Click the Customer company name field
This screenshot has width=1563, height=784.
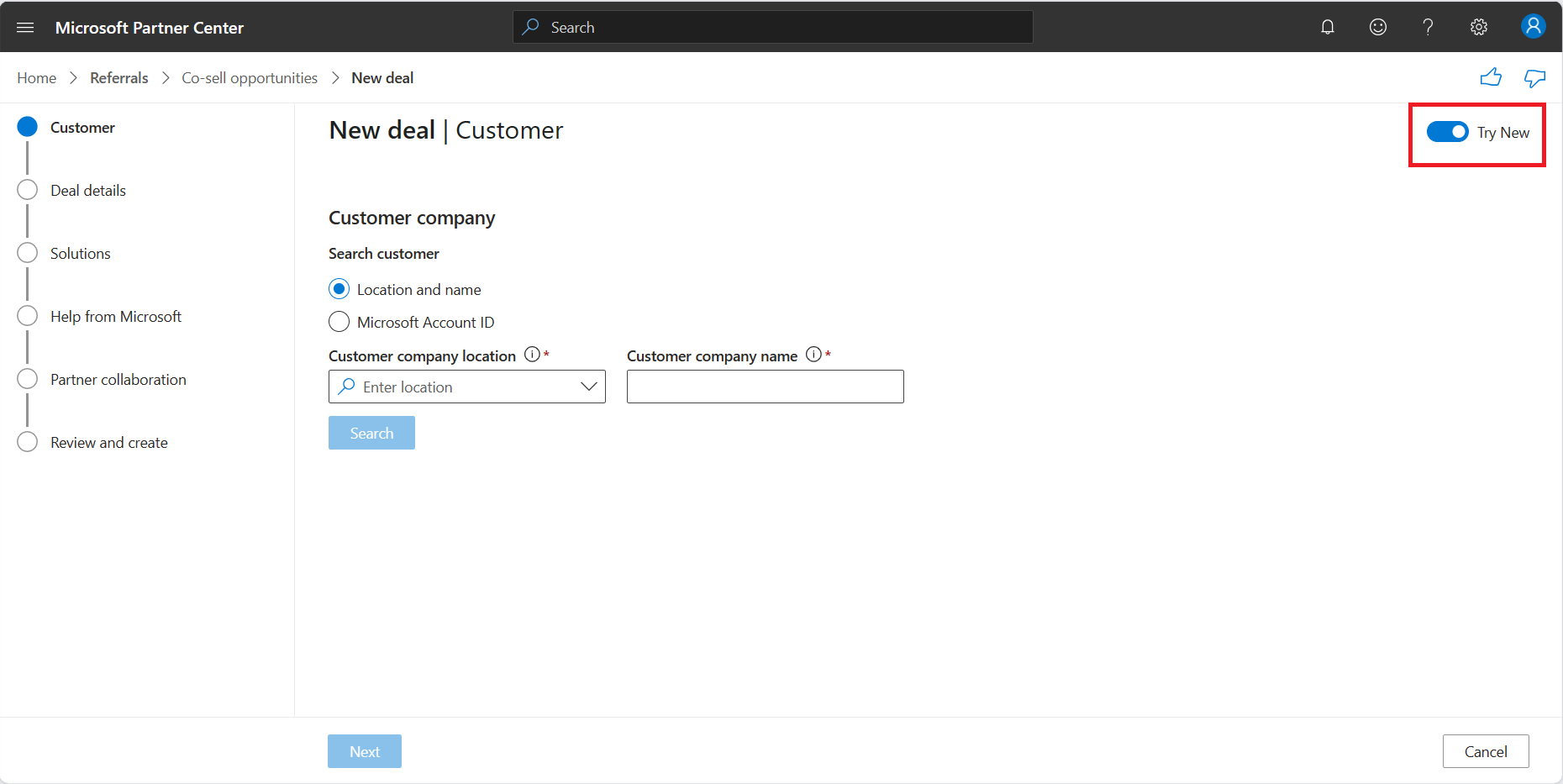[x=766, y=387]
